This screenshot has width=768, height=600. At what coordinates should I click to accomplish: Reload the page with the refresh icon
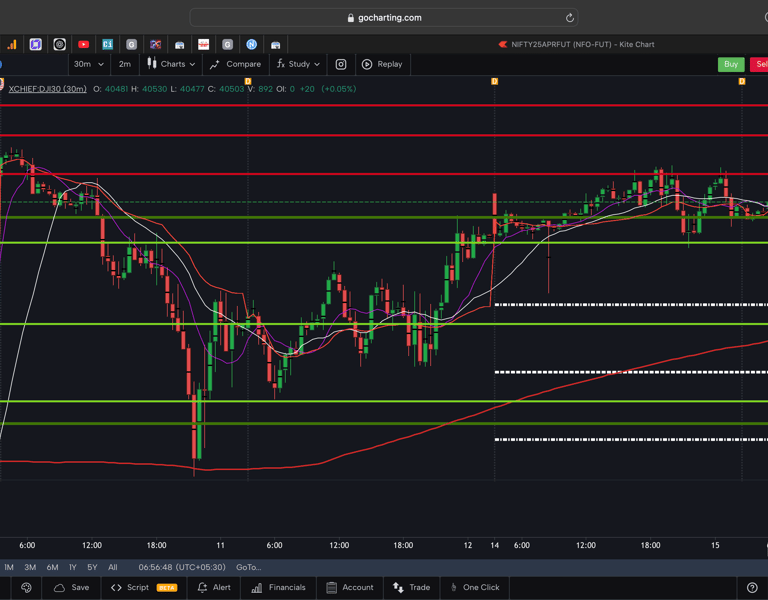coord(569,18)
